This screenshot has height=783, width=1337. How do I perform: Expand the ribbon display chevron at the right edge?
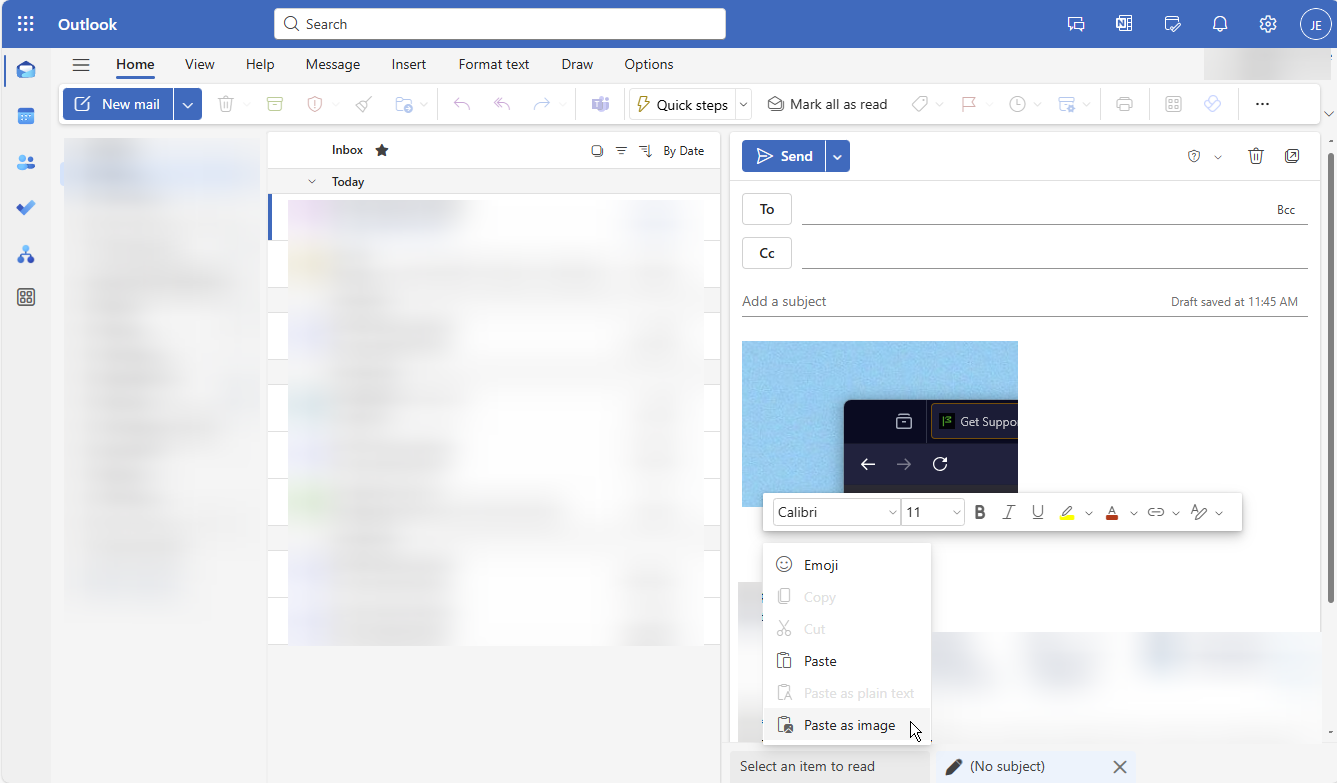click(1329, 113)
